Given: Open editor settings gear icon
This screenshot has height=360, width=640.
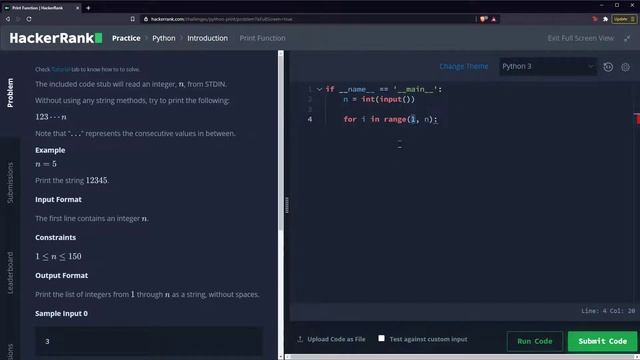Looking at the screenshot, I should 625,67.
